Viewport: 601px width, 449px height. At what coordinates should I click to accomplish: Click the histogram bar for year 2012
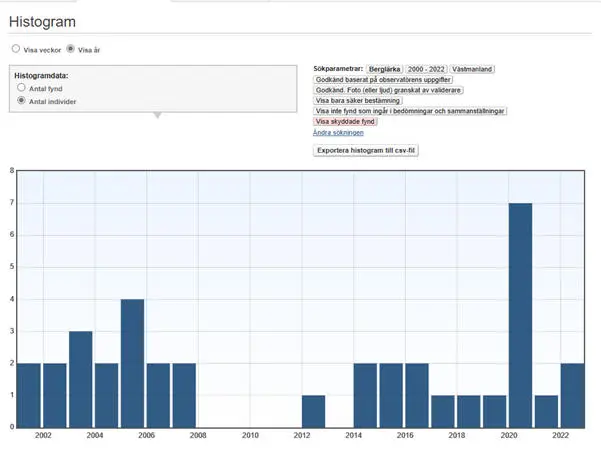click(314, 411)
